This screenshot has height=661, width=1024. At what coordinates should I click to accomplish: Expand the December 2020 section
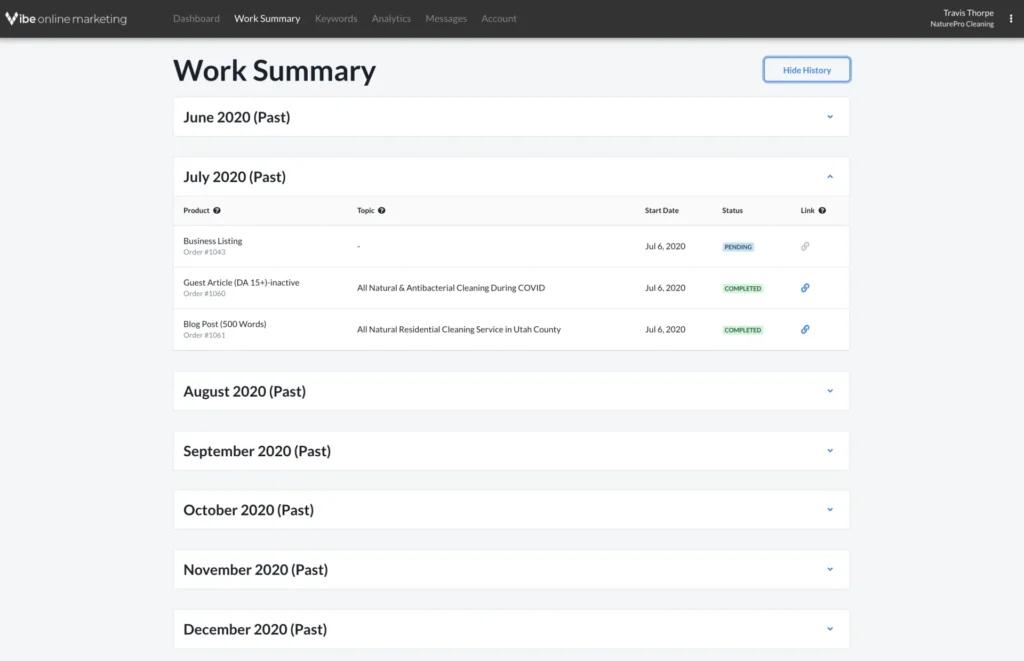(830, 629)
